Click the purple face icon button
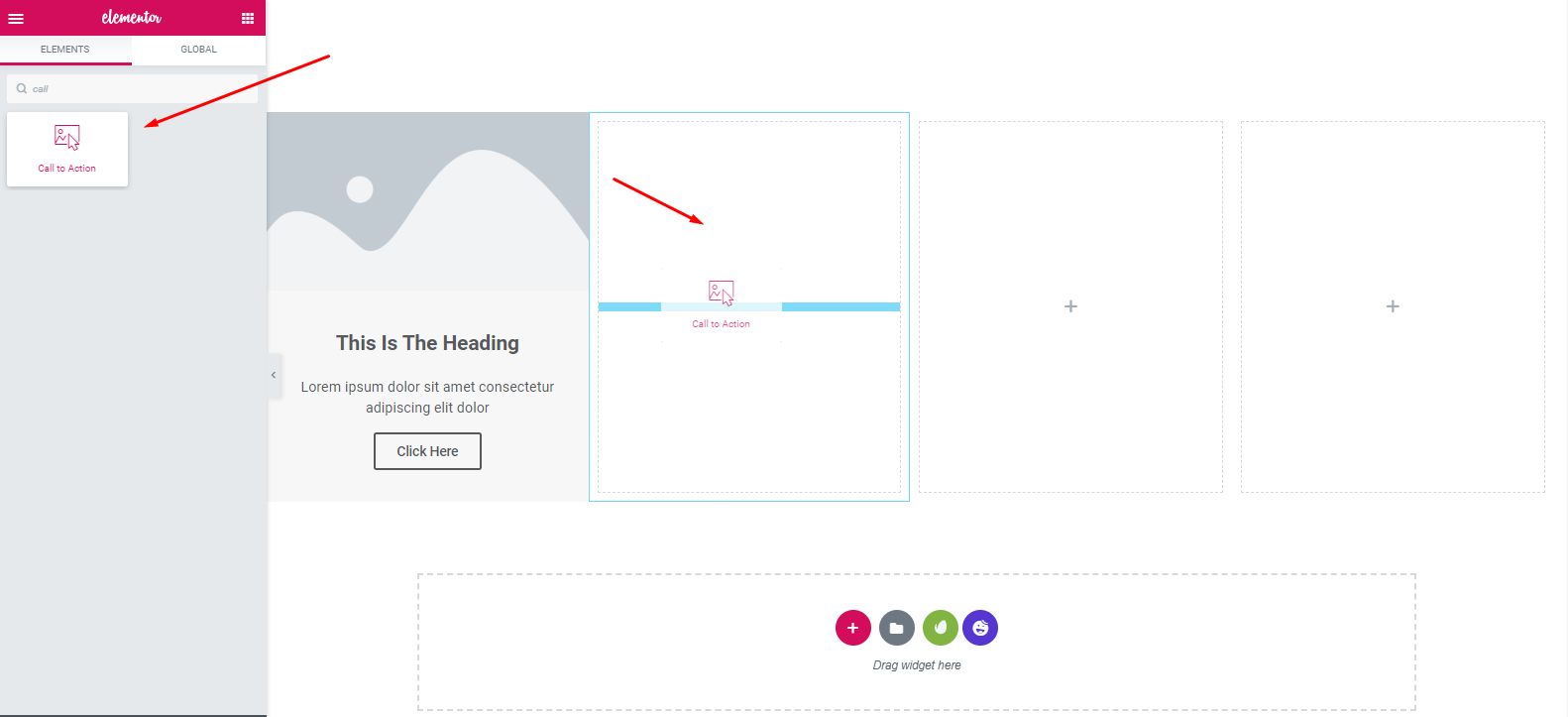The image size is (1568, 717). pyautogui.click(x=980, y=628)
